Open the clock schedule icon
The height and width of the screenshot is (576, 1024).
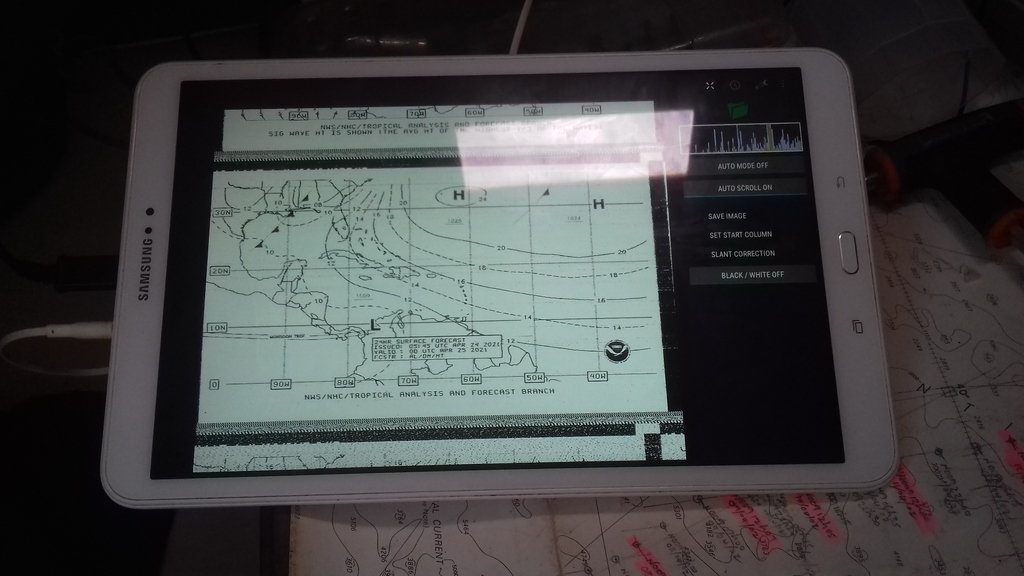(x=735, y=85)
